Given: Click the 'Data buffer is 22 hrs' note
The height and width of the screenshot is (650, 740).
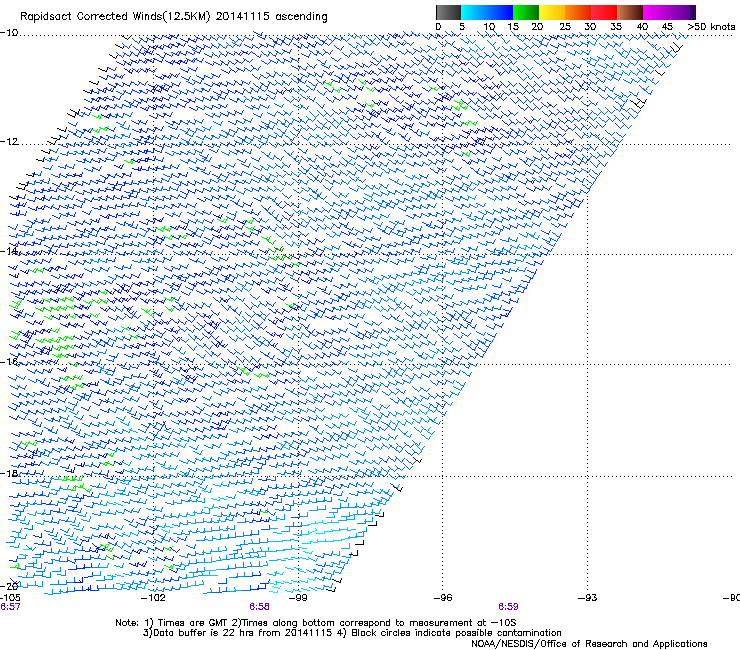Looking at the screenshot, I should click(x=352, y=633).
